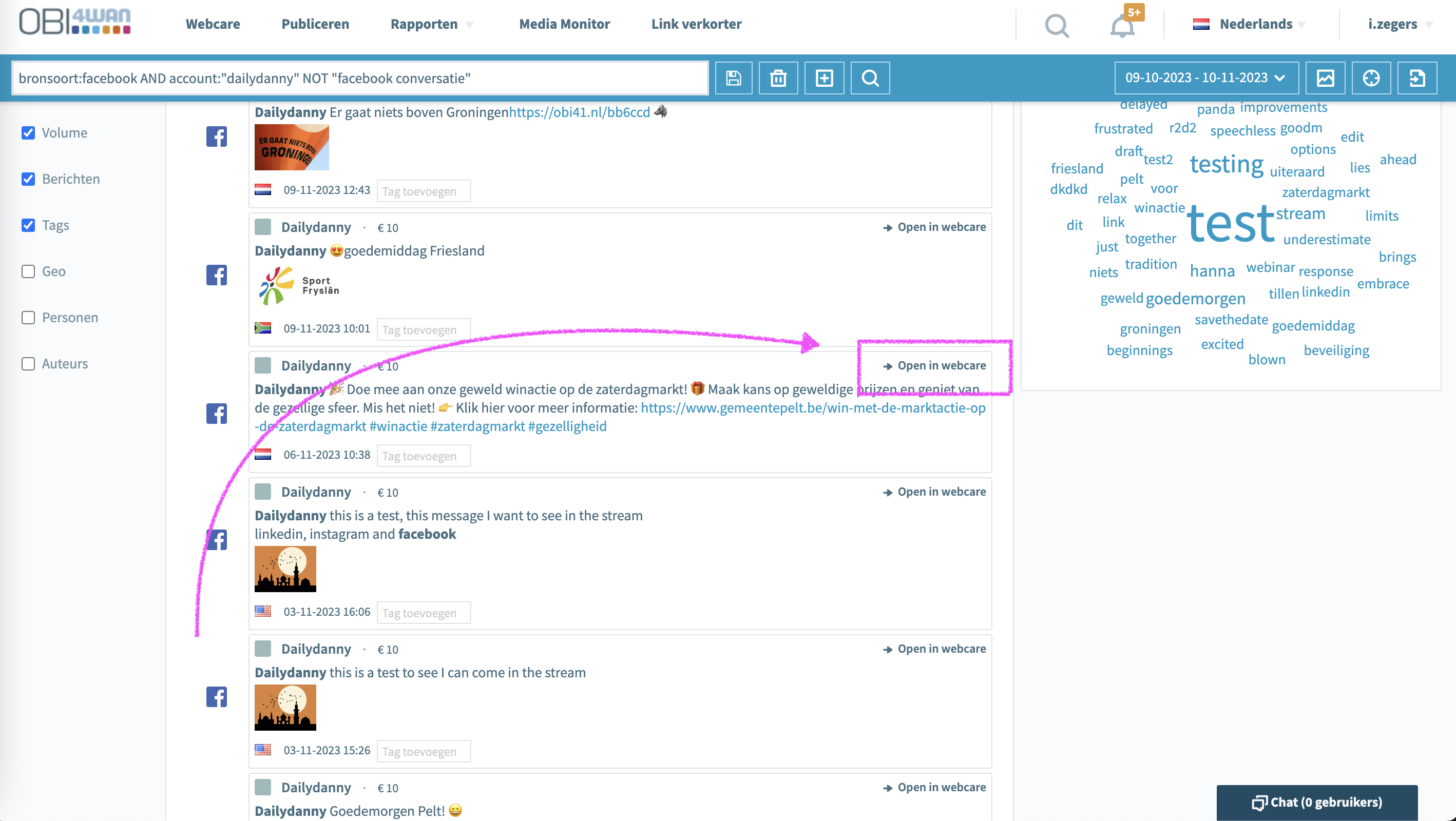Enable the Geo checkbox
This screenshot has width=1456, height=821.
click(x=28, y=271)
